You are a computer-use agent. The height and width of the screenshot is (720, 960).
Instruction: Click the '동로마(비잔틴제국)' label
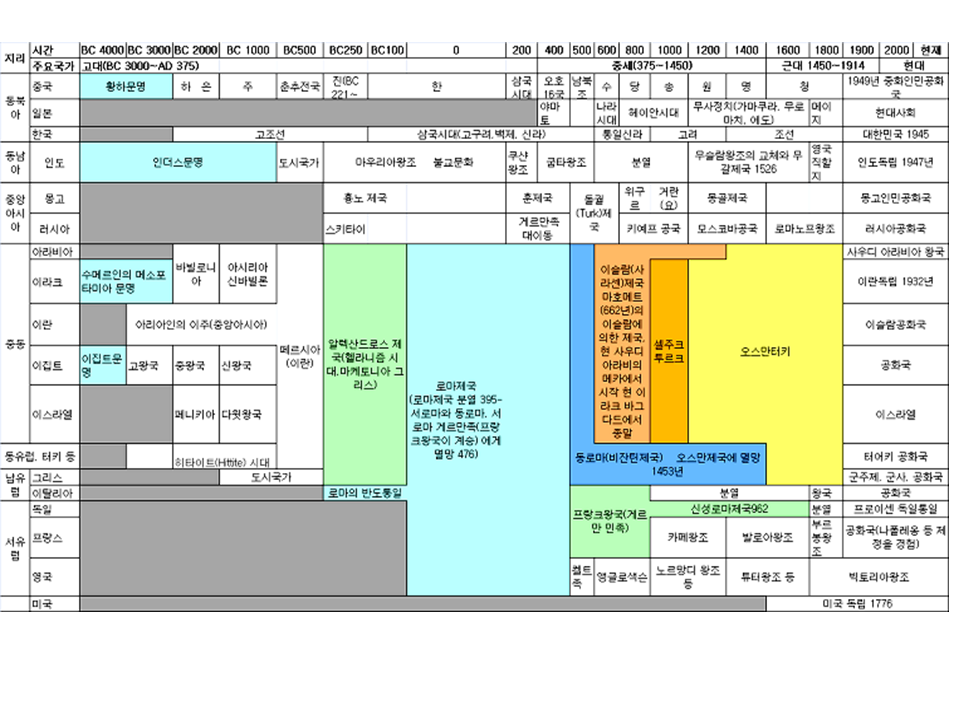(x=619, y=457)
